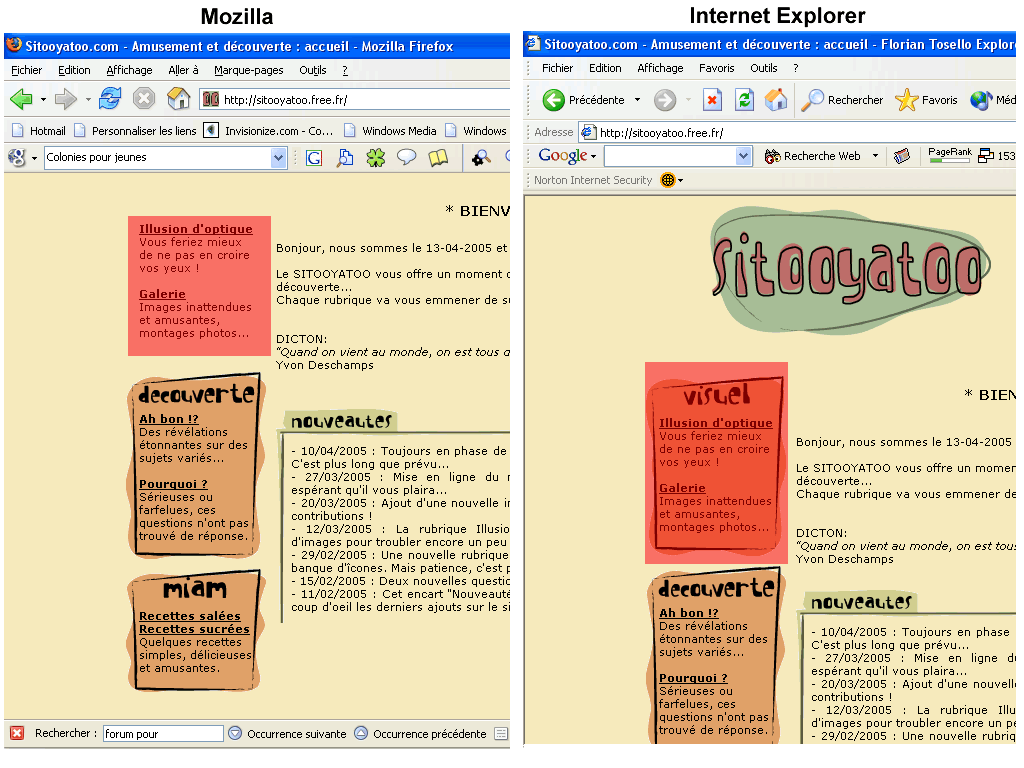Open Firefox Aller à menu

pos(183,70)
